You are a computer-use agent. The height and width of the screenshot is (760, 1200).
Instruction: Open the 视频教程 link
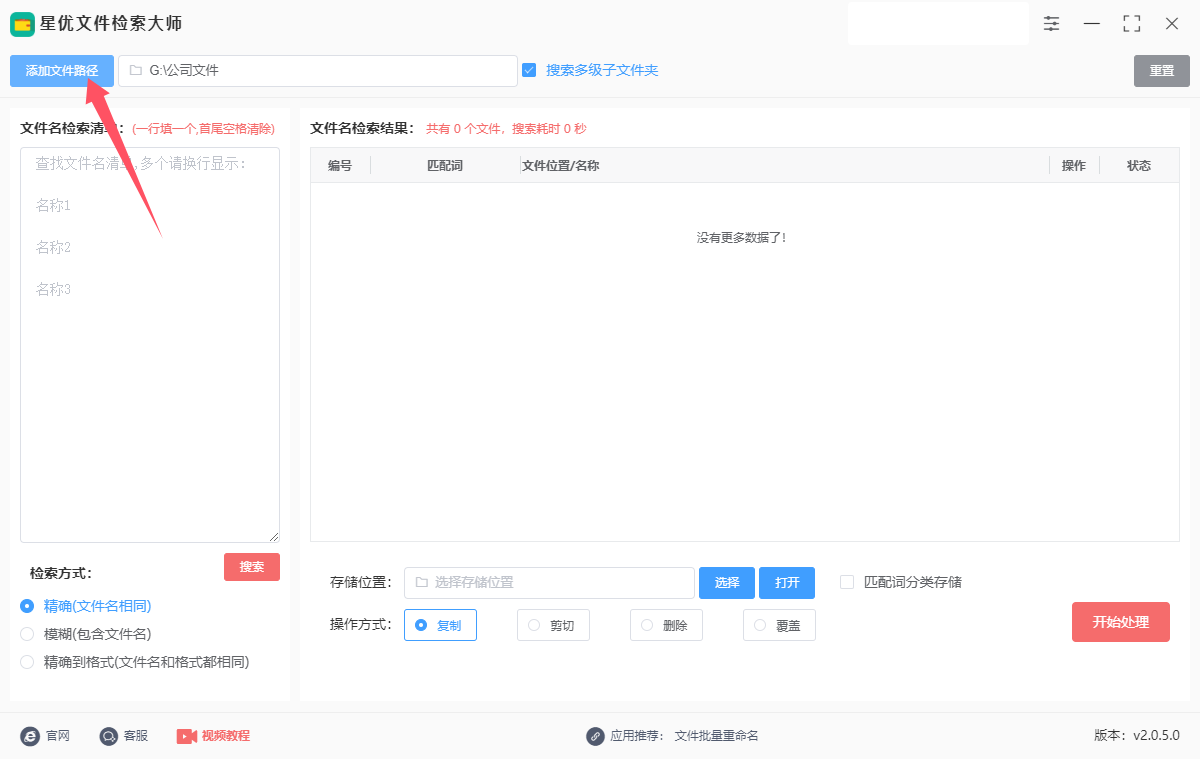point(226,736)
